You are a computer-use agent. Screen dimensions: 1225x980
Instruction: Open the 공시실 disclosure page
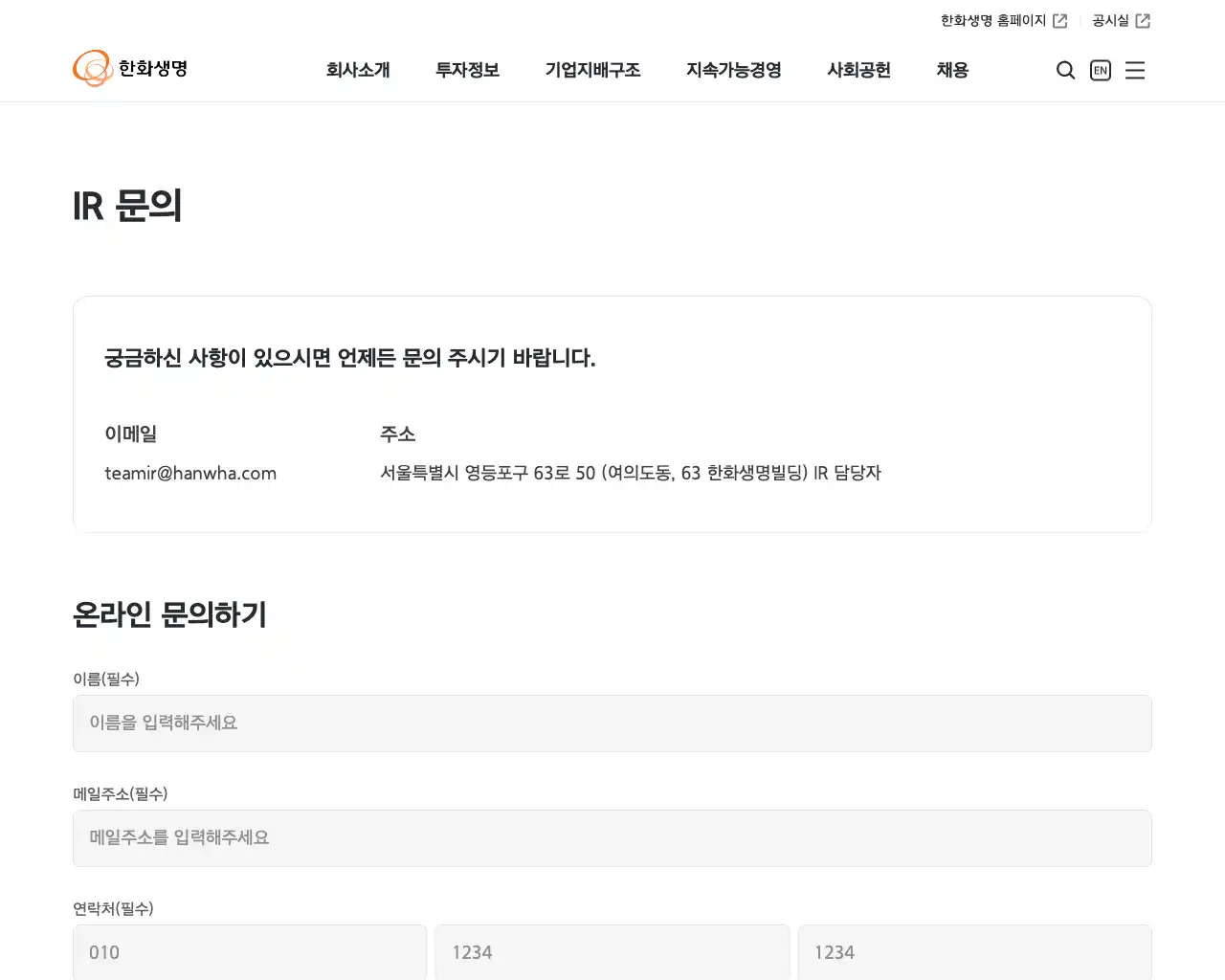pos(1109,19)
